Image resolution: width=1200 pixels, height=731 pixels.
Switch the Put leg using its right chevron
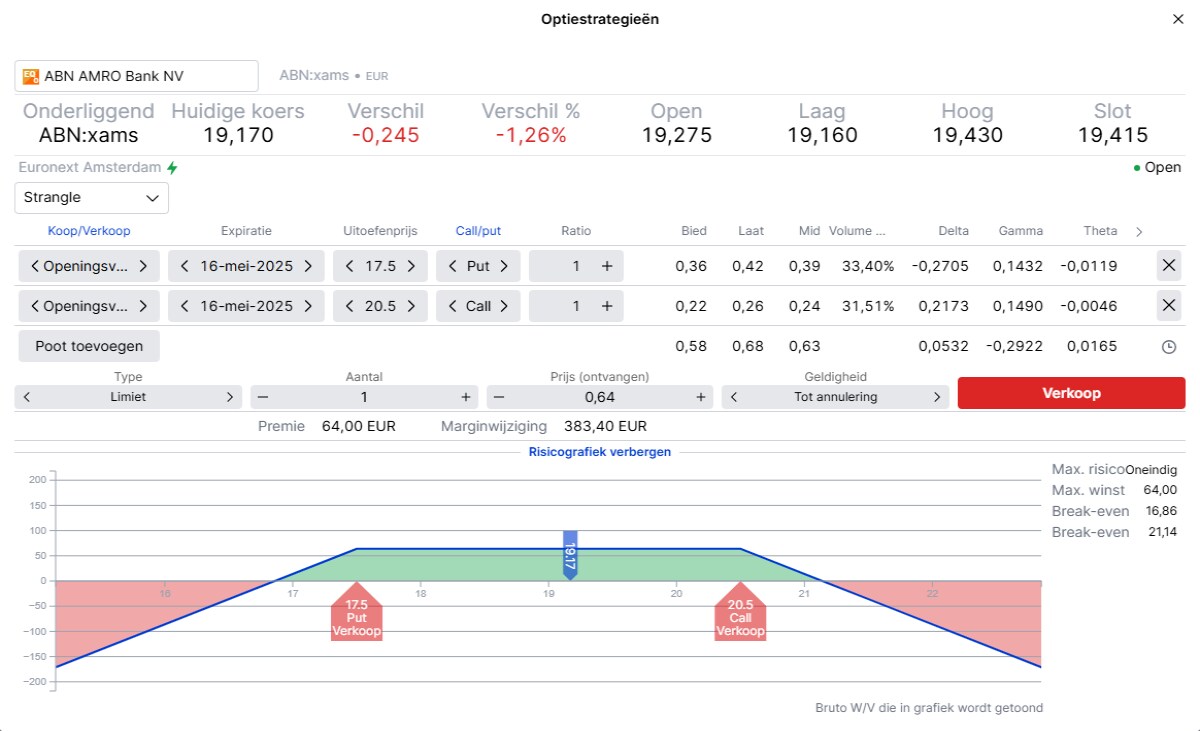tap(503, 266)
